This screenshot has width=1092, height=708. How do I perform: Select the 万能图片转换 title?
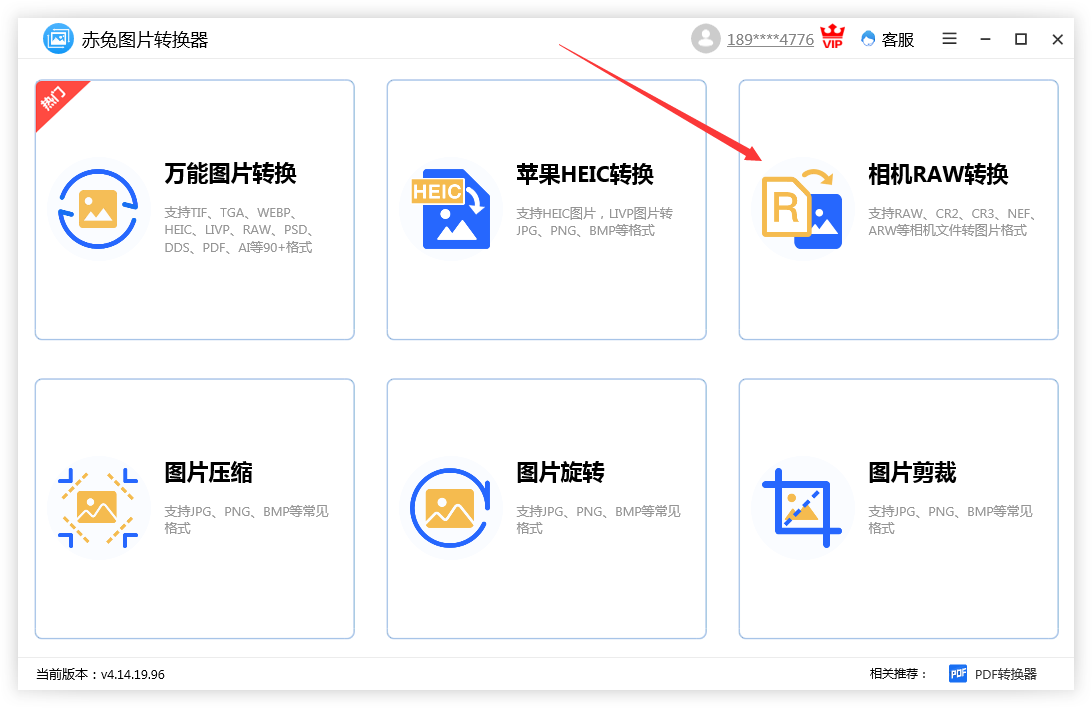(231, 173)
